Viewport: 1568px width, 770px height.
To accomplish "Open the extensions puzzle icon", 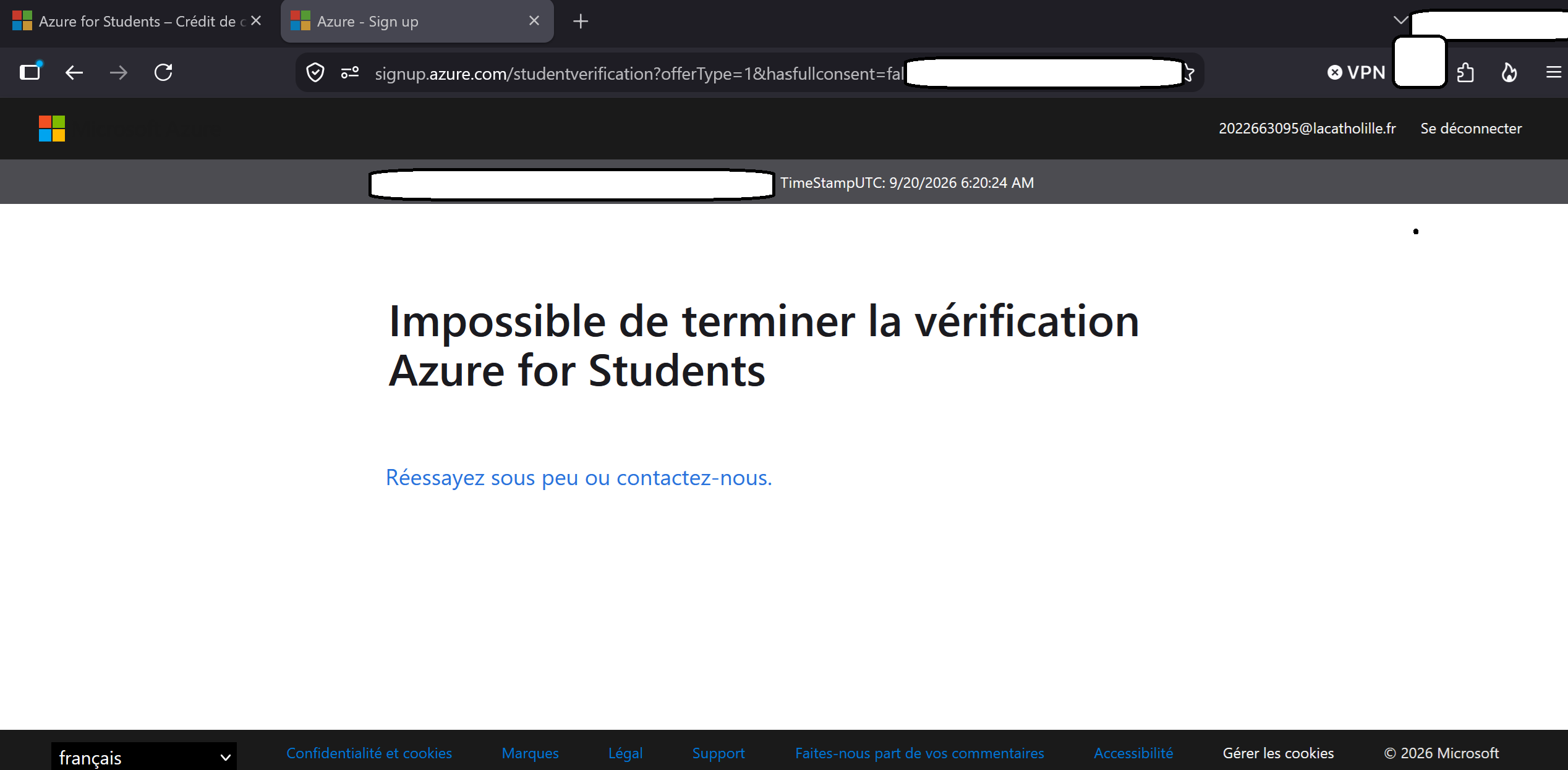I will click(x=1465, y=73).
